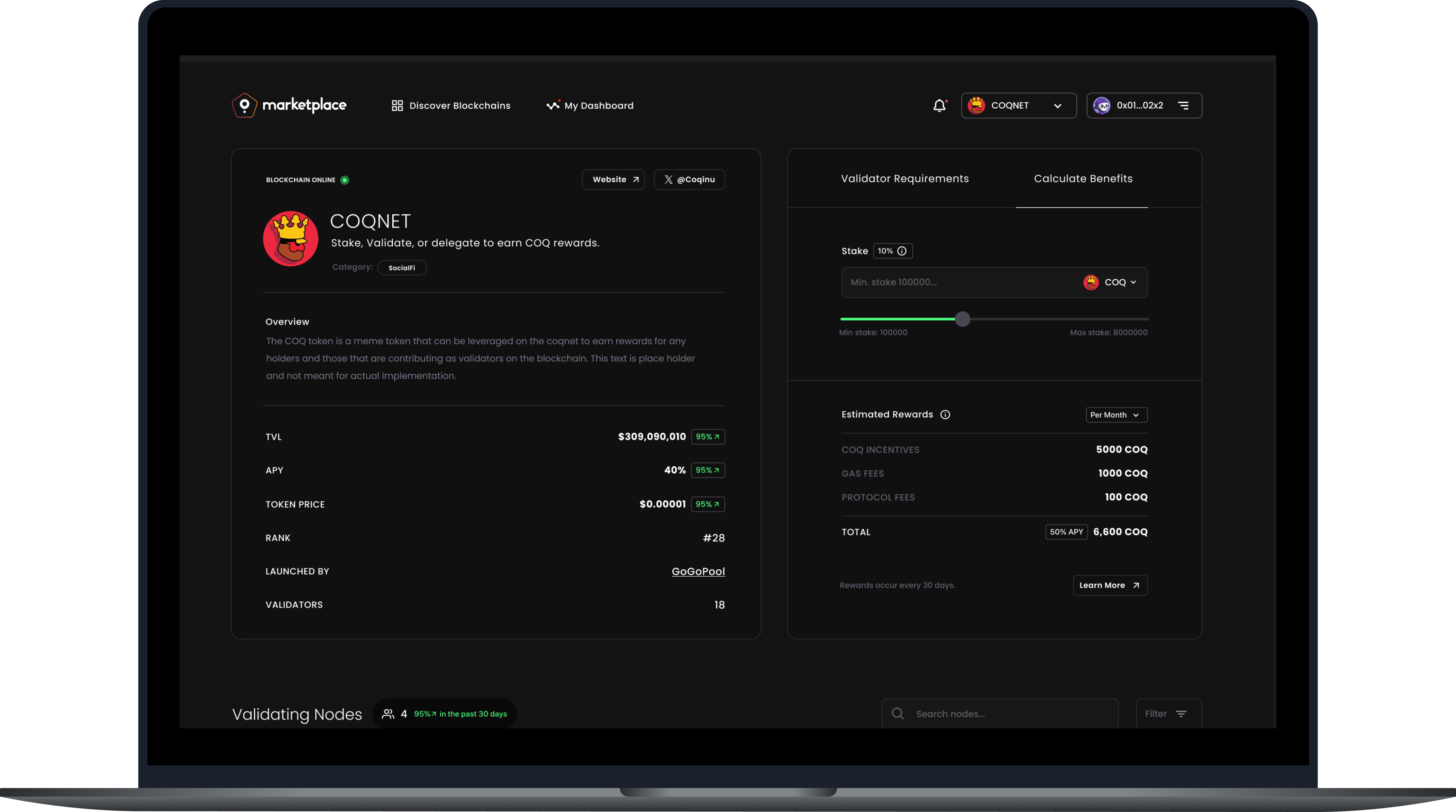Switch to the Validator Requirements tab

coord(904,179)
